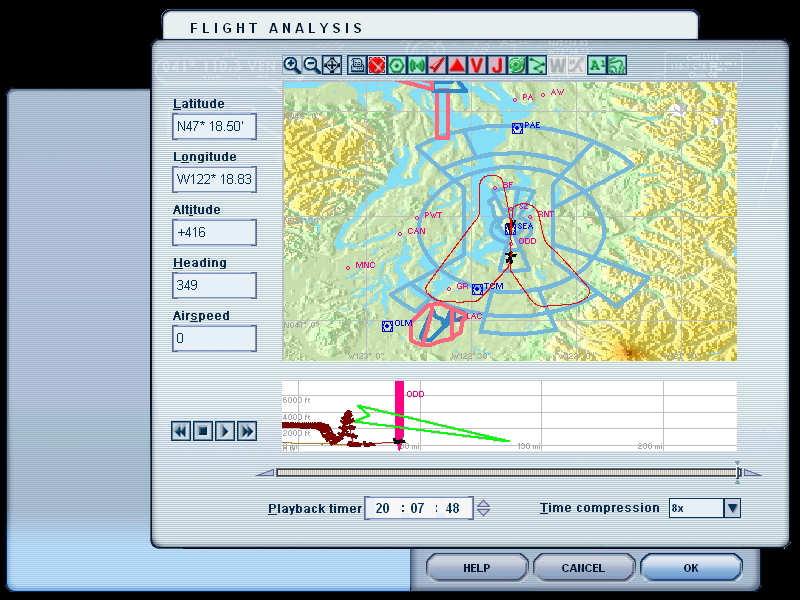Zoom in on the flight map
Viewport: 800px width, 600px height.
coord(291,65)
